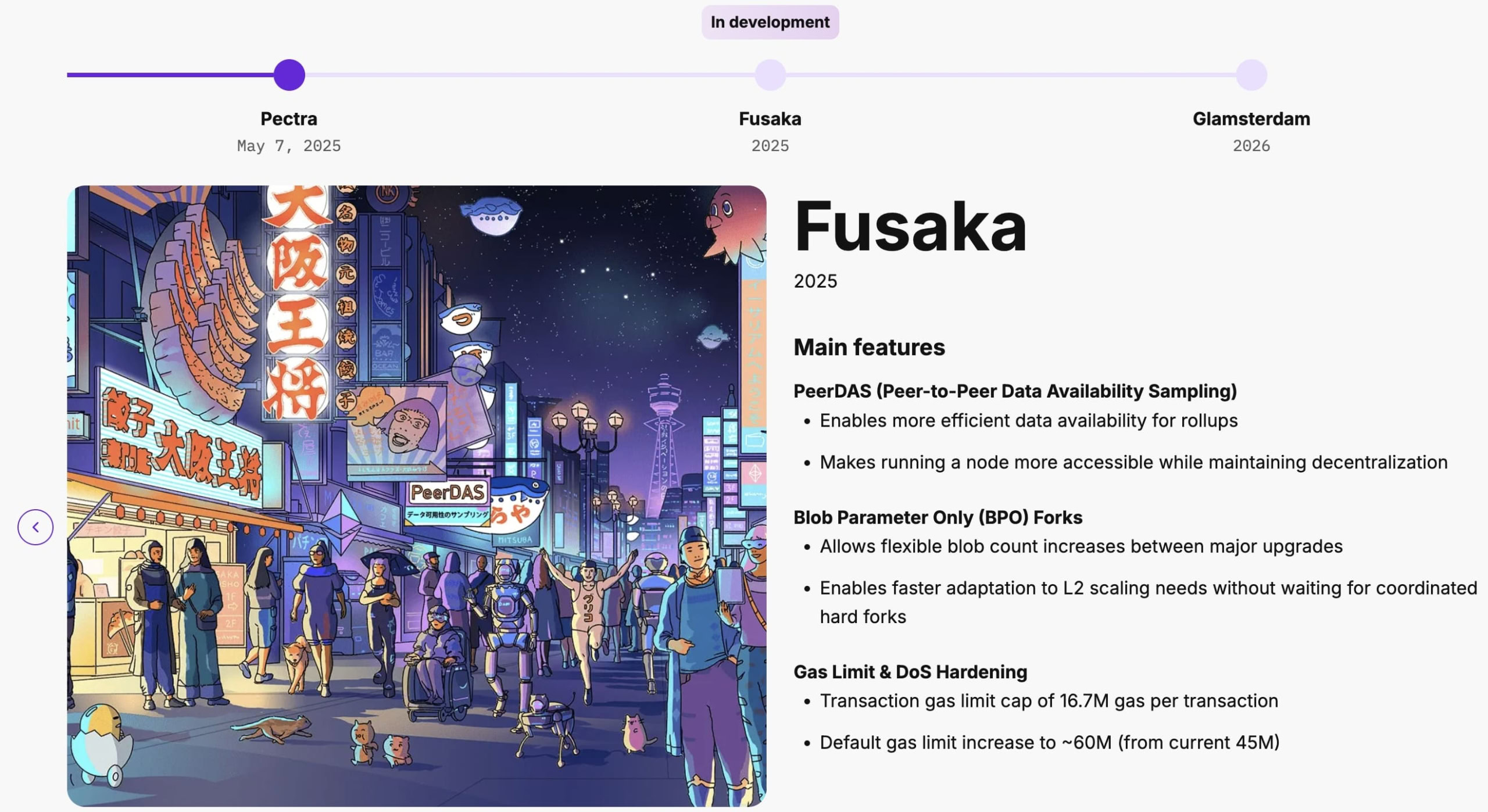
Task: Click the Pectra label on timeline
Action: 289,119
